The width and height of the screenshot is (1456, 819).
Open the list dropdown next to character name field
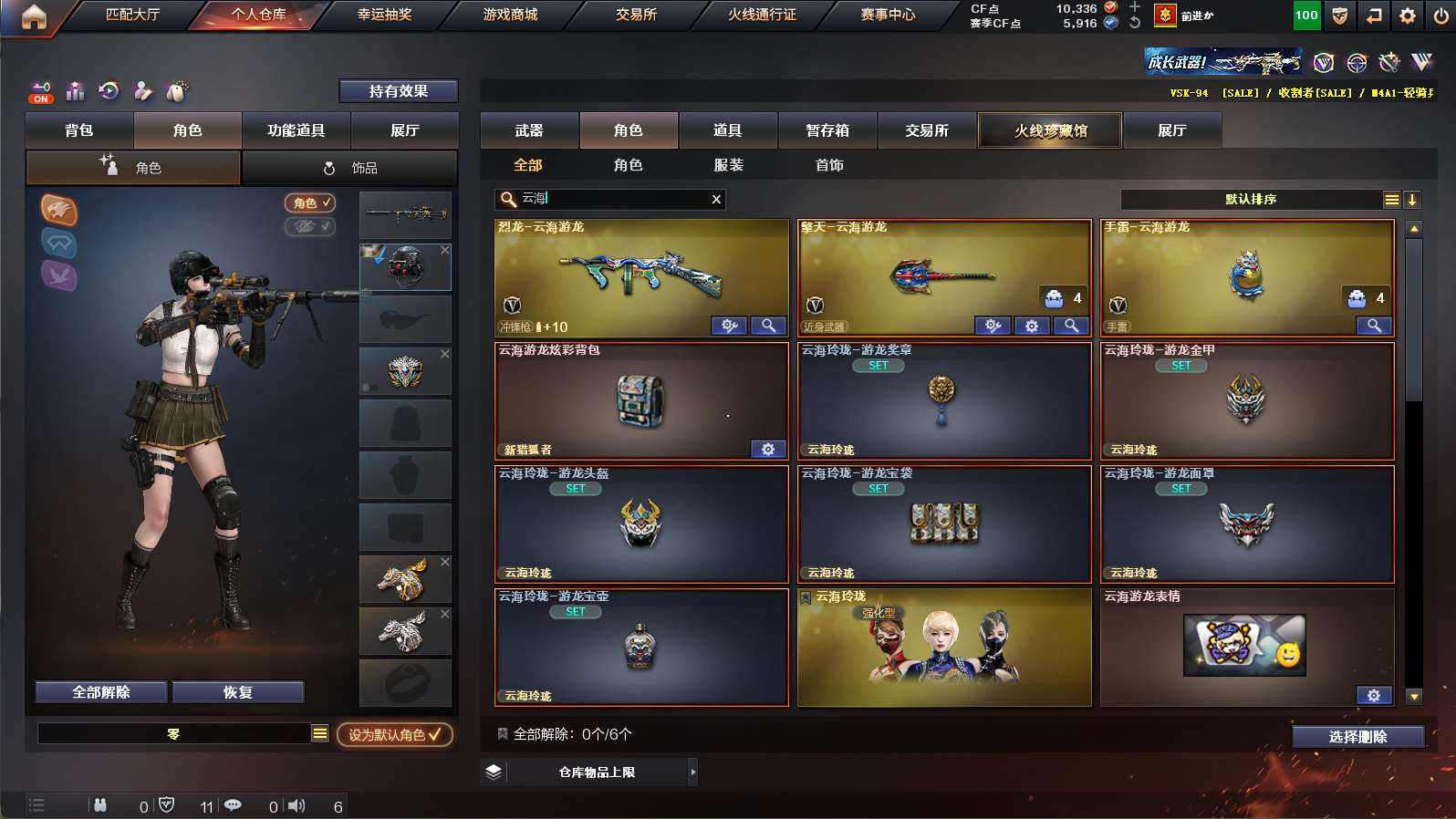coord(320,733)
